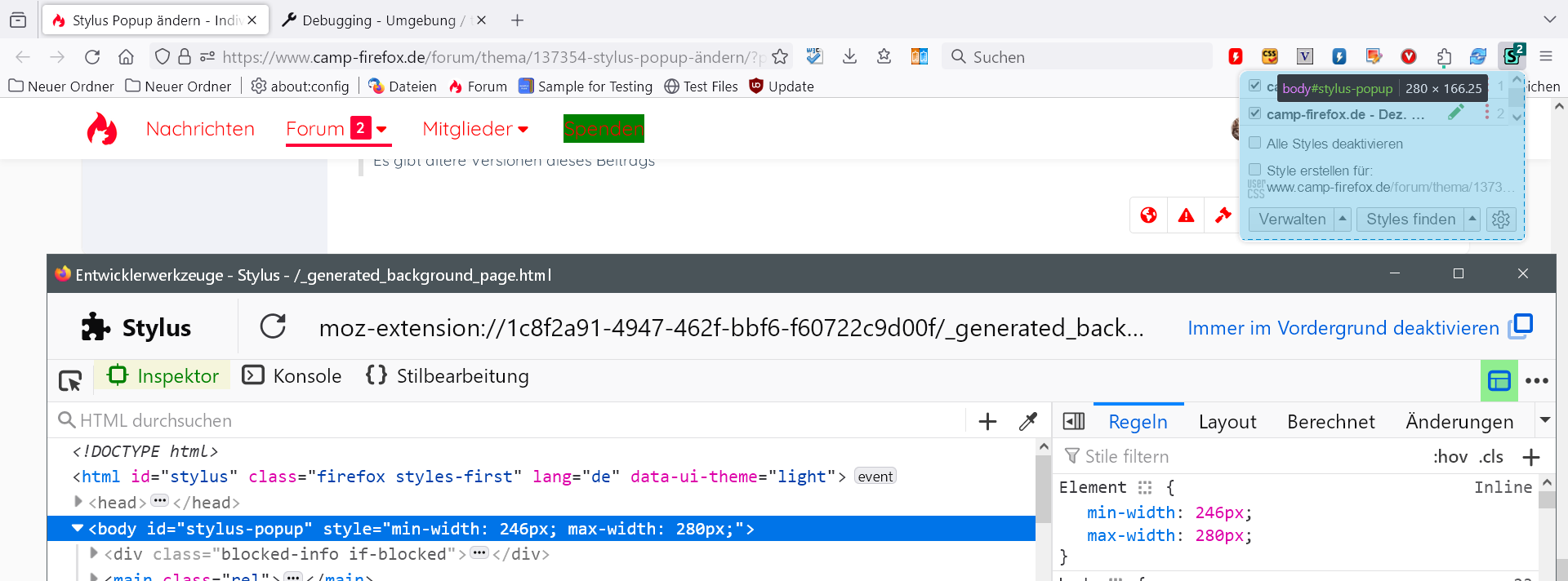Open the arrow menu beside Verwalten

coord(1342,219)
